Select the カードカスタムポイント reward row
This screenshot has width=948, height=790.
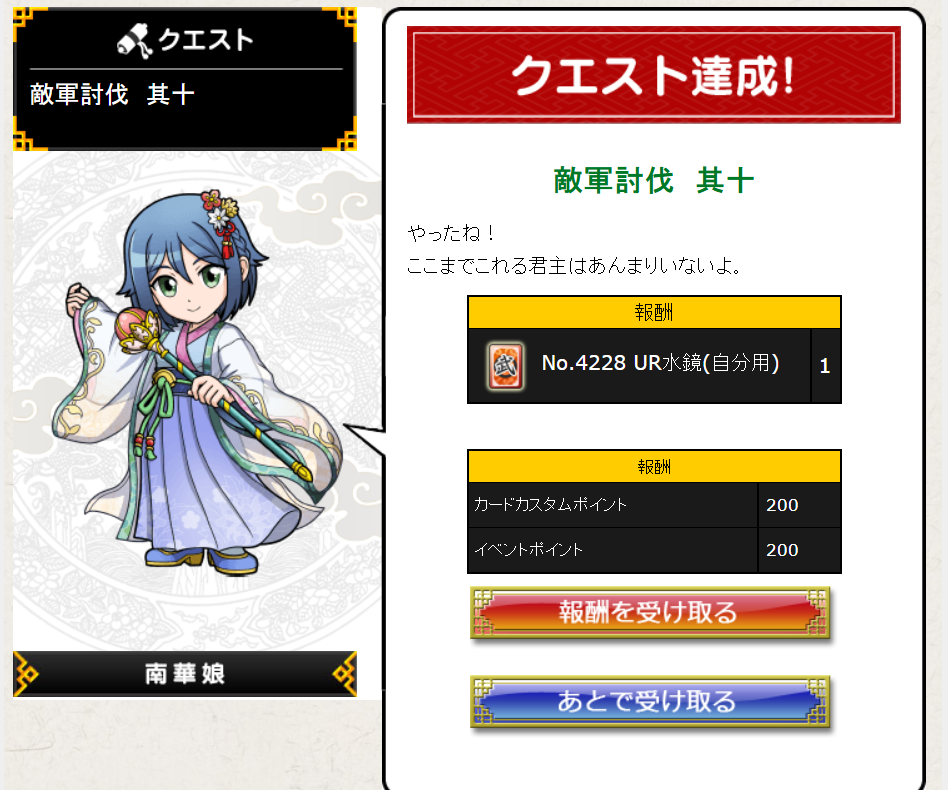(654, 505)
